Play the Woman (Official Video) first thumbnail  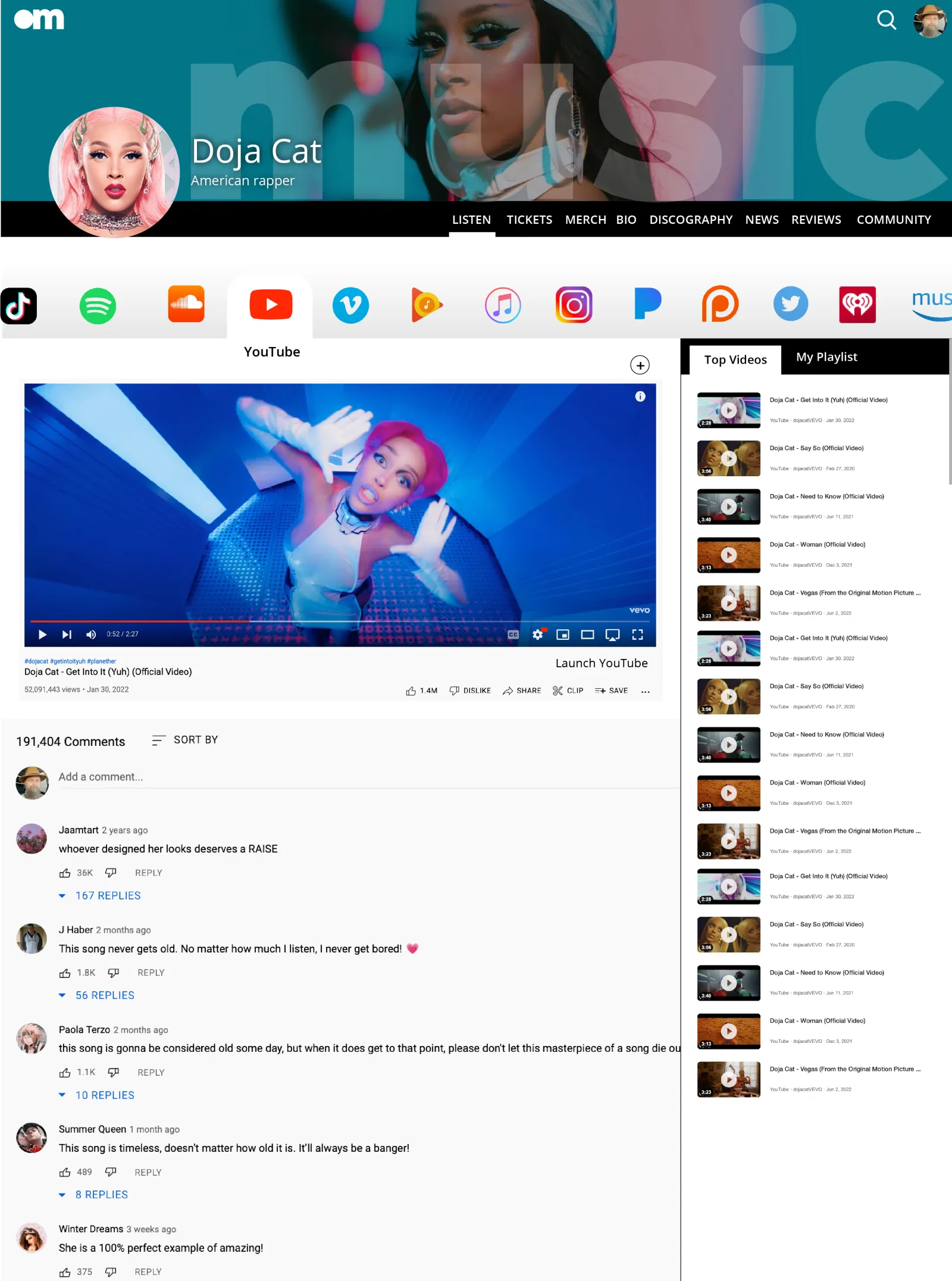coord(729,555)
